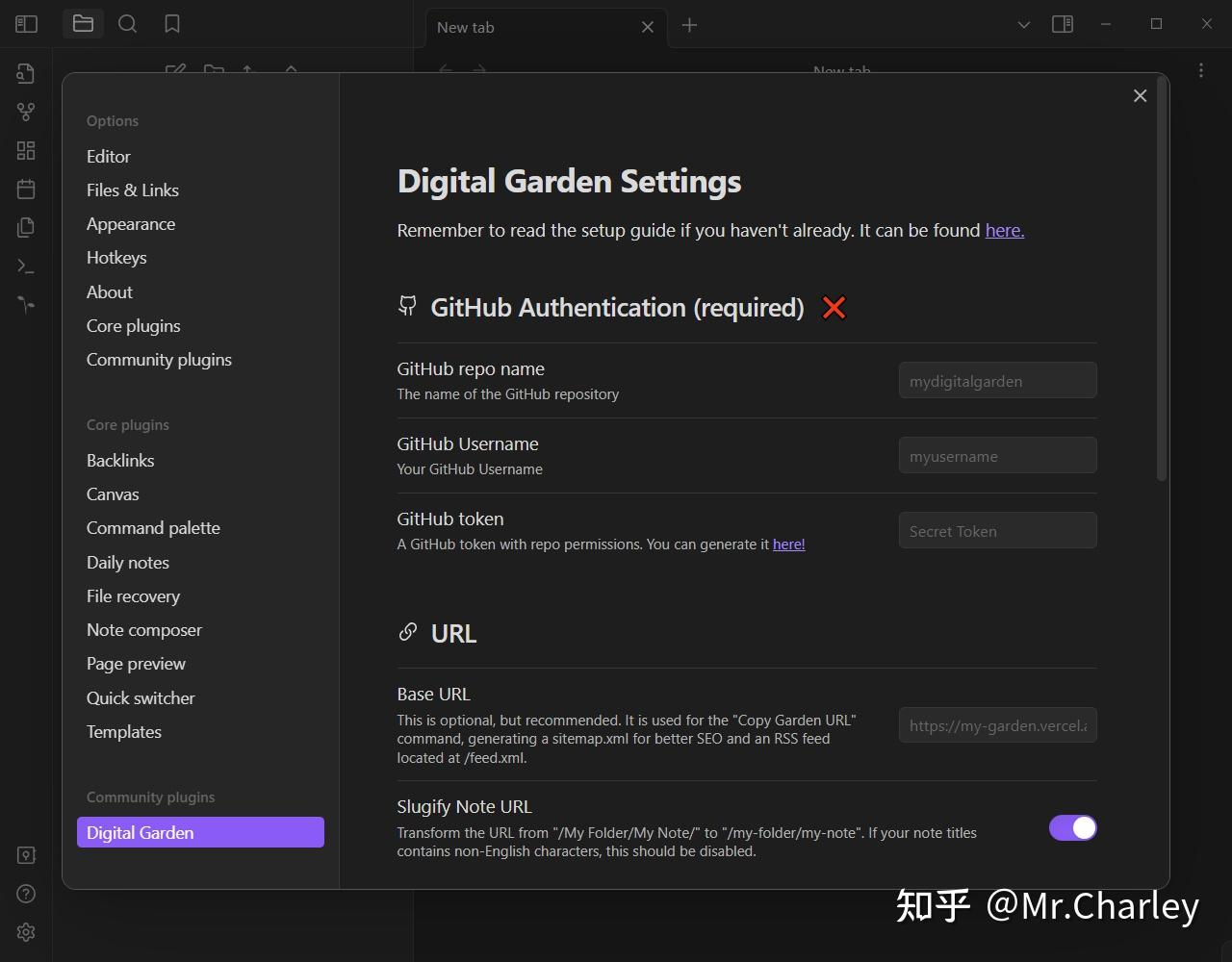Open the graph view from the left ribbon
The image size is (1232, 962).
(26, 112)
